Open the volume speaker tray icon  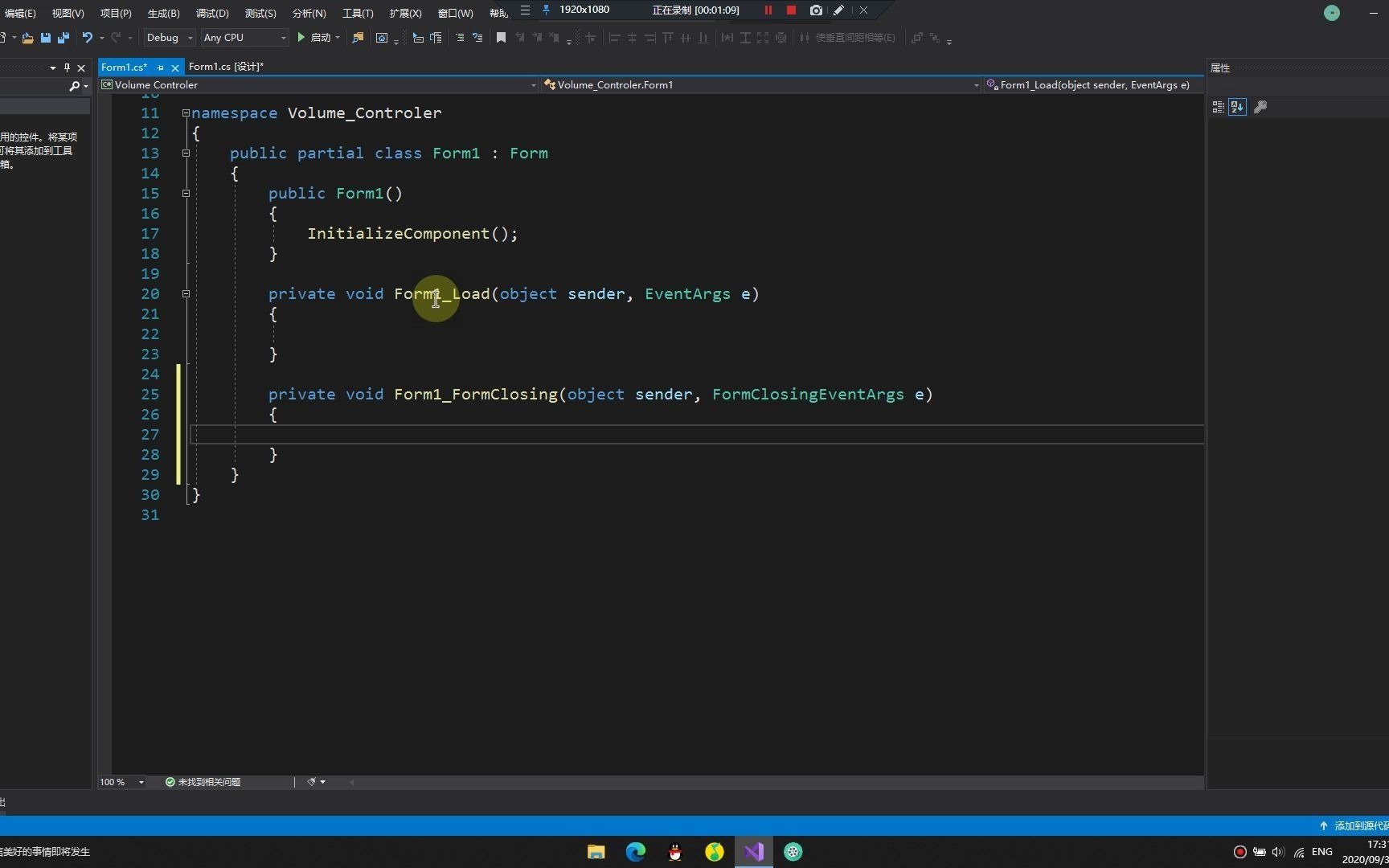(1278, 852)
